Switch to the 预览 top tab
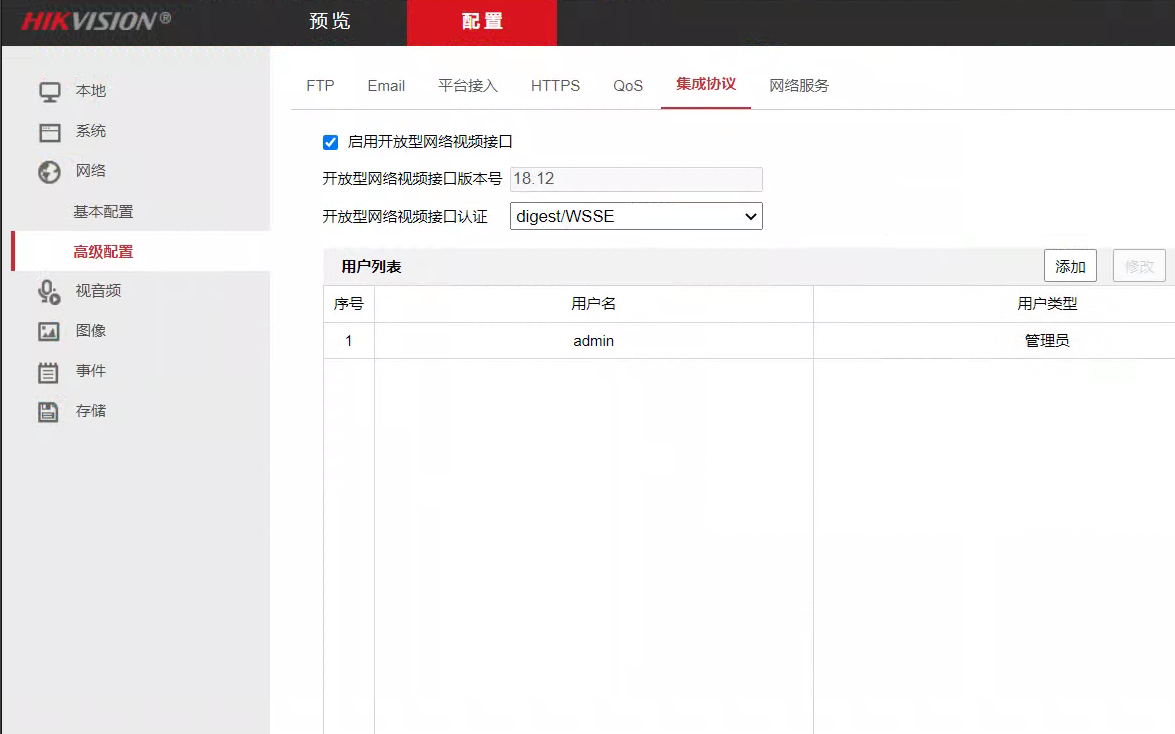This screenshot has width=1175, height=734. click(330, 22)
